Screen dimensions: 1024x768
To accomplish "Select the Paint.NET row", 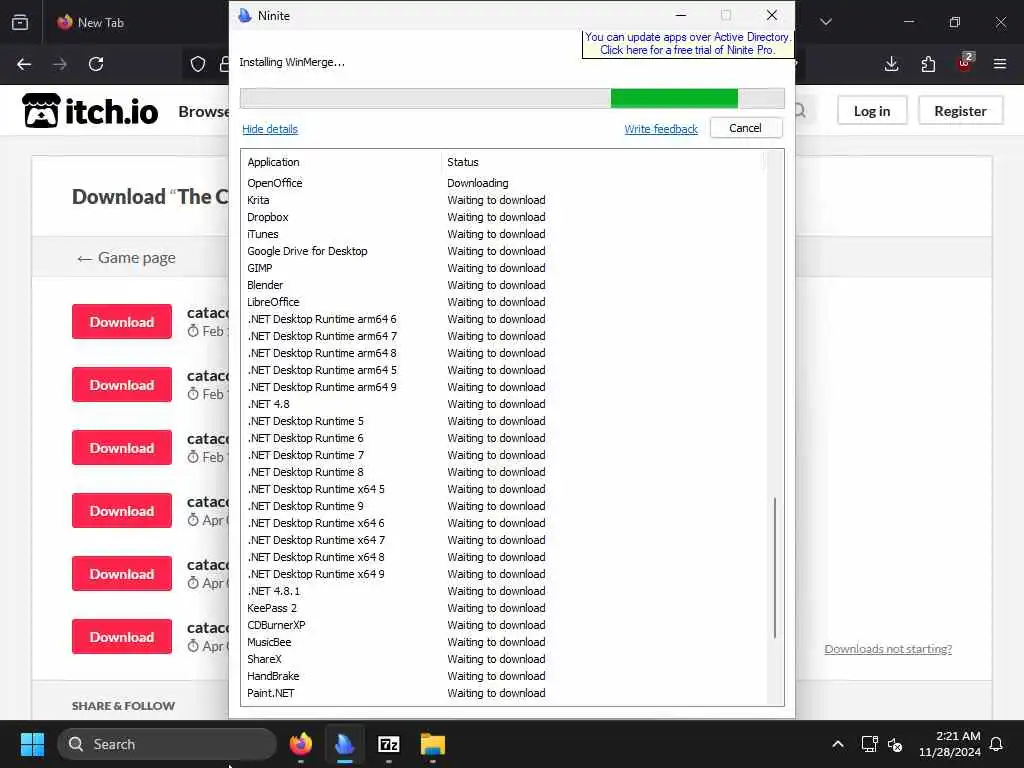I will 503,693.
